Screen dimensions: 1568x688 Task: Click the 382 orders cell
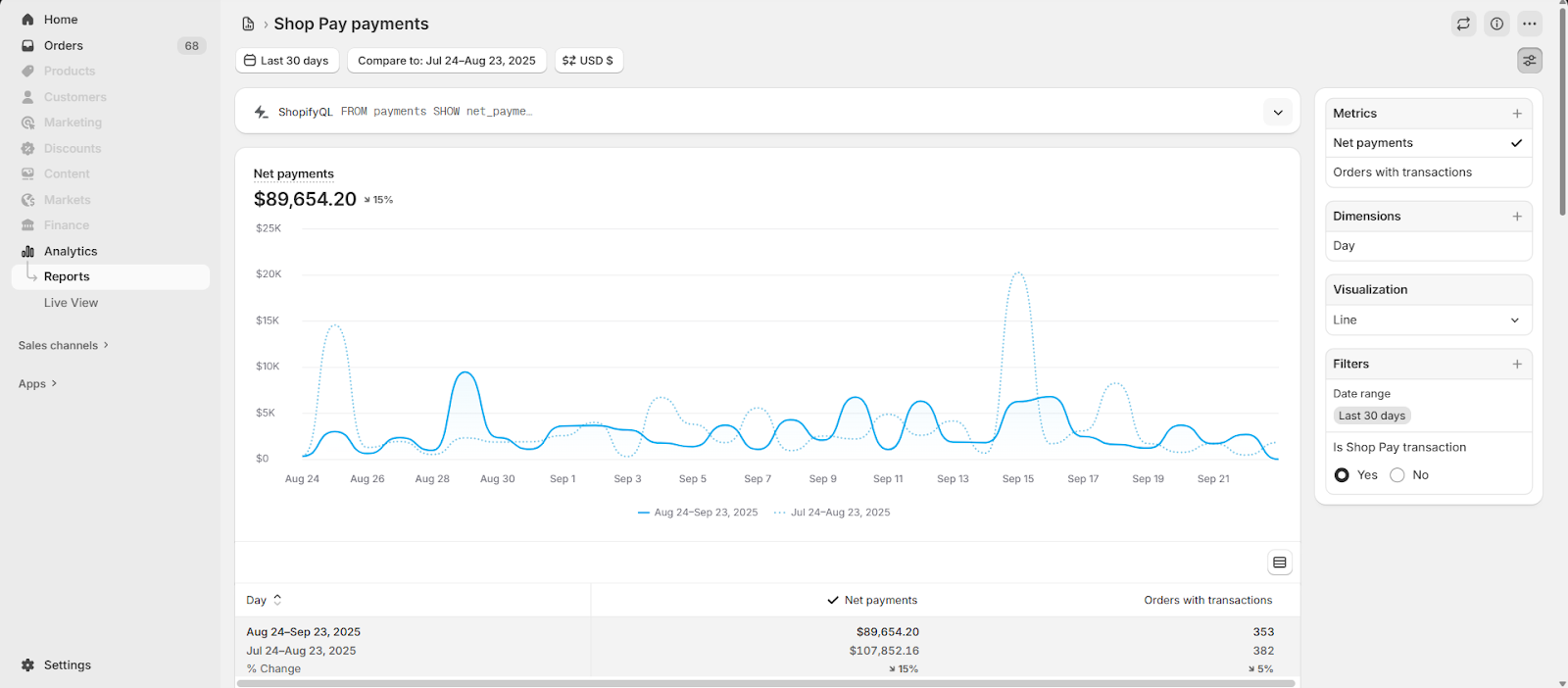(x=1263, y=651)
